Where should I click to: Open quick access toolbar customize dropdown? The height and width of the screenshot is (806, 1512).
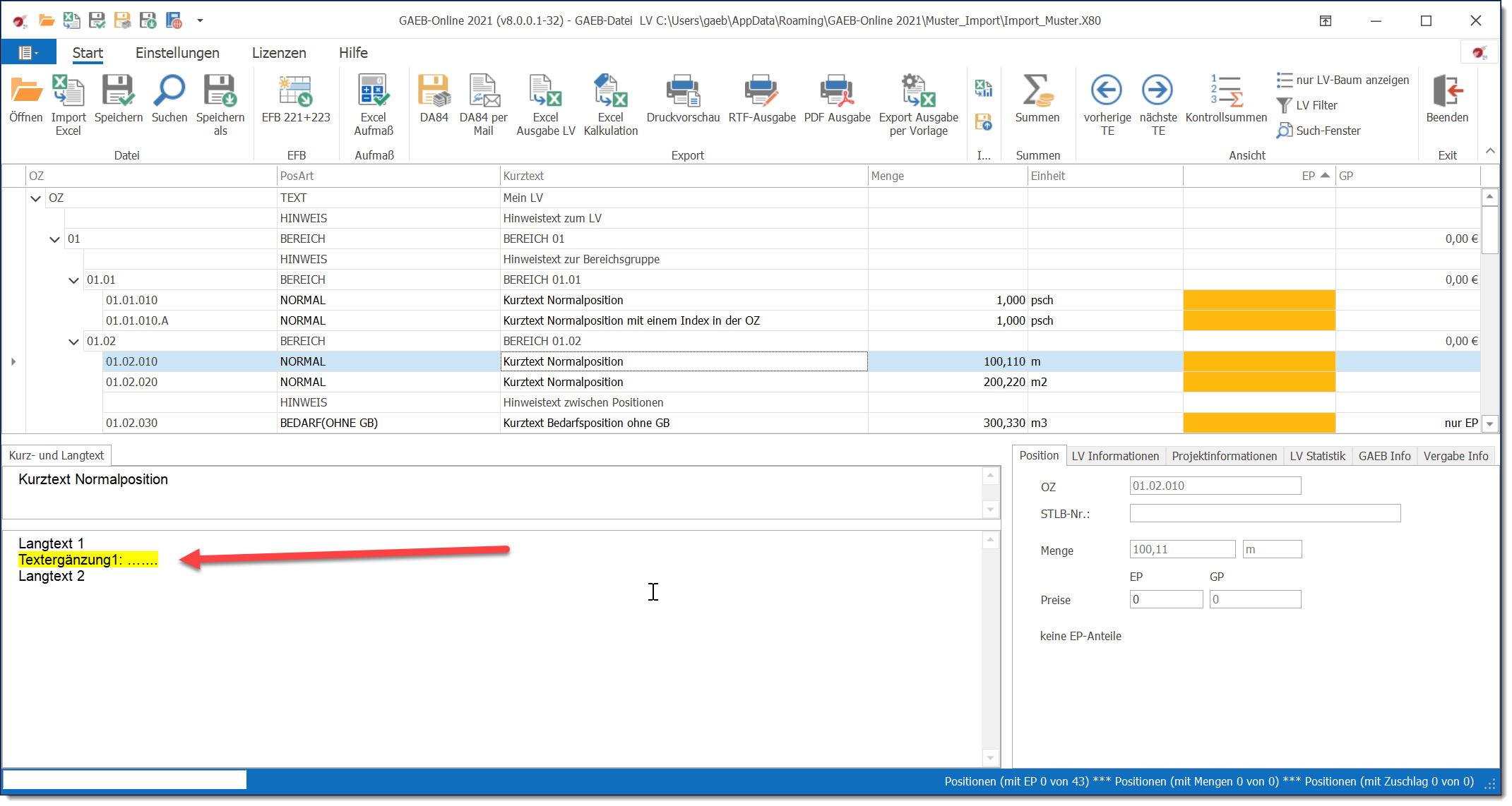200,20
